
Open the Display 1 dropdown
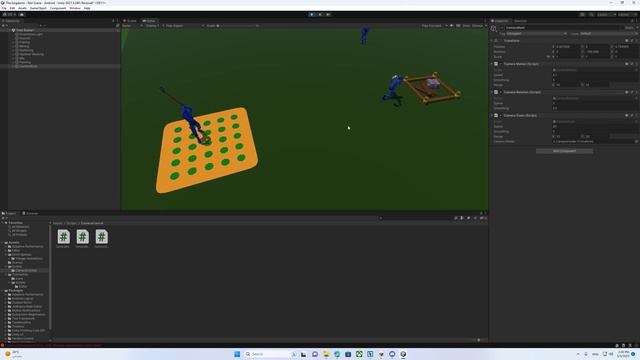pyautogui.click(x=152, y=25)
